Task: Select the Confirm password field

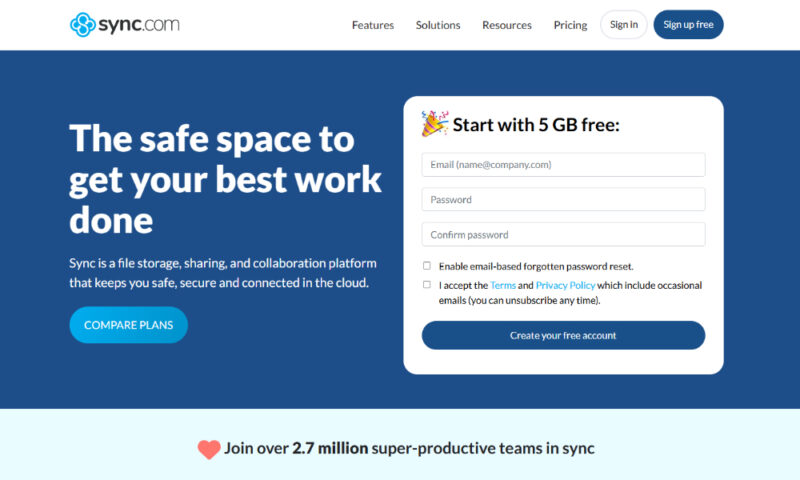Action: click(x=563, y=235)
